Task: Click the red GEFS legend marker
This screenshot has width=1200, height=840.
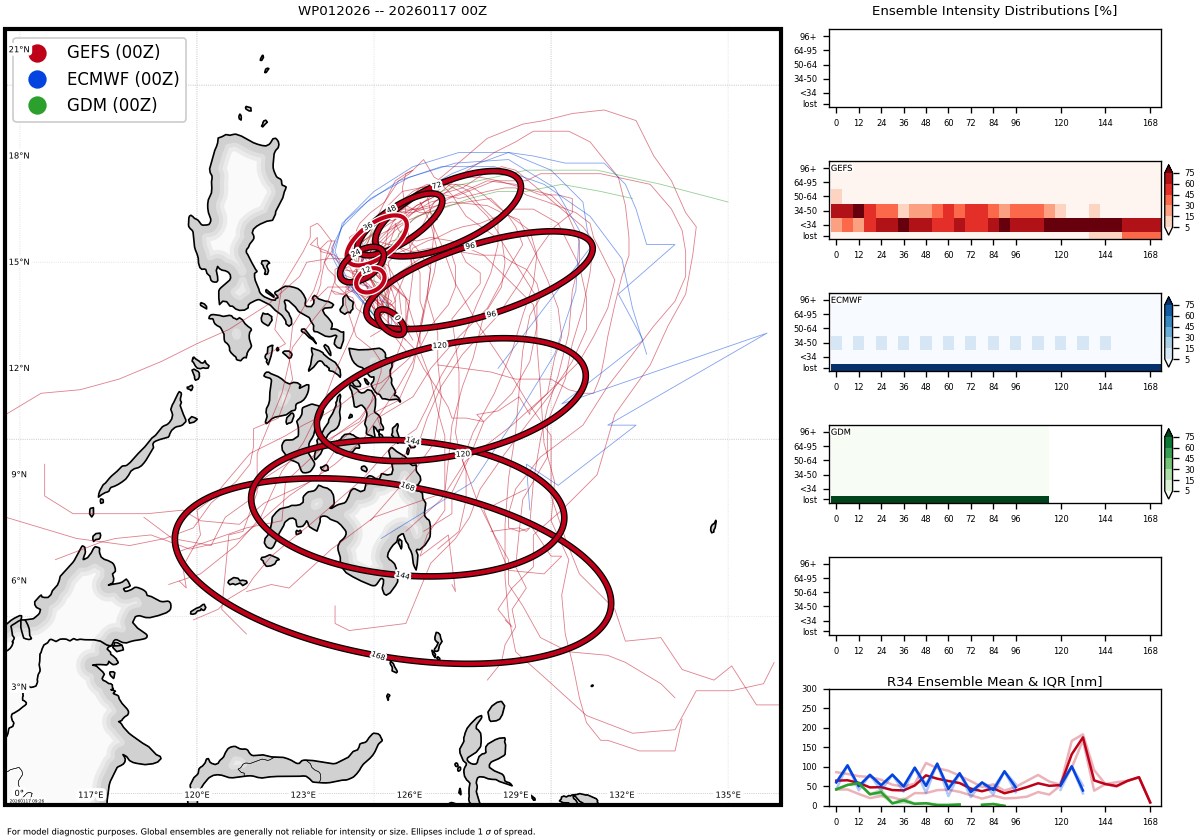Action: (x=37, y=53)
